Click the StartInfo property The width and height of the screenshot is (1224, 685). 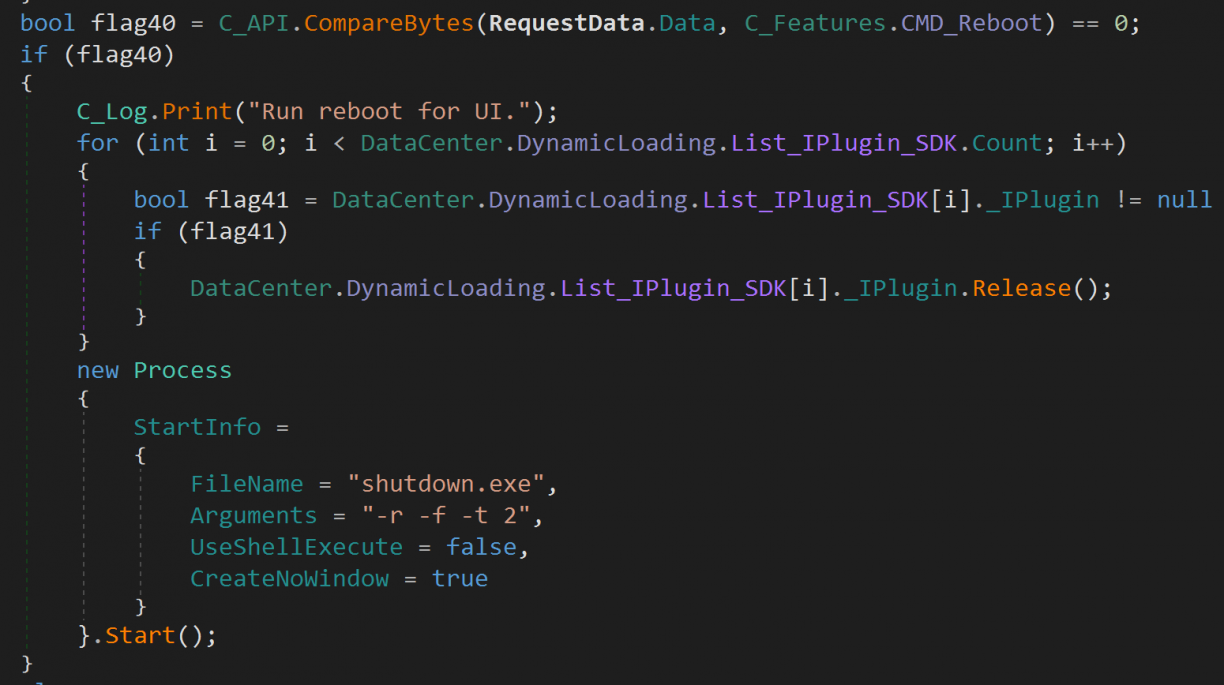[197, 427]
